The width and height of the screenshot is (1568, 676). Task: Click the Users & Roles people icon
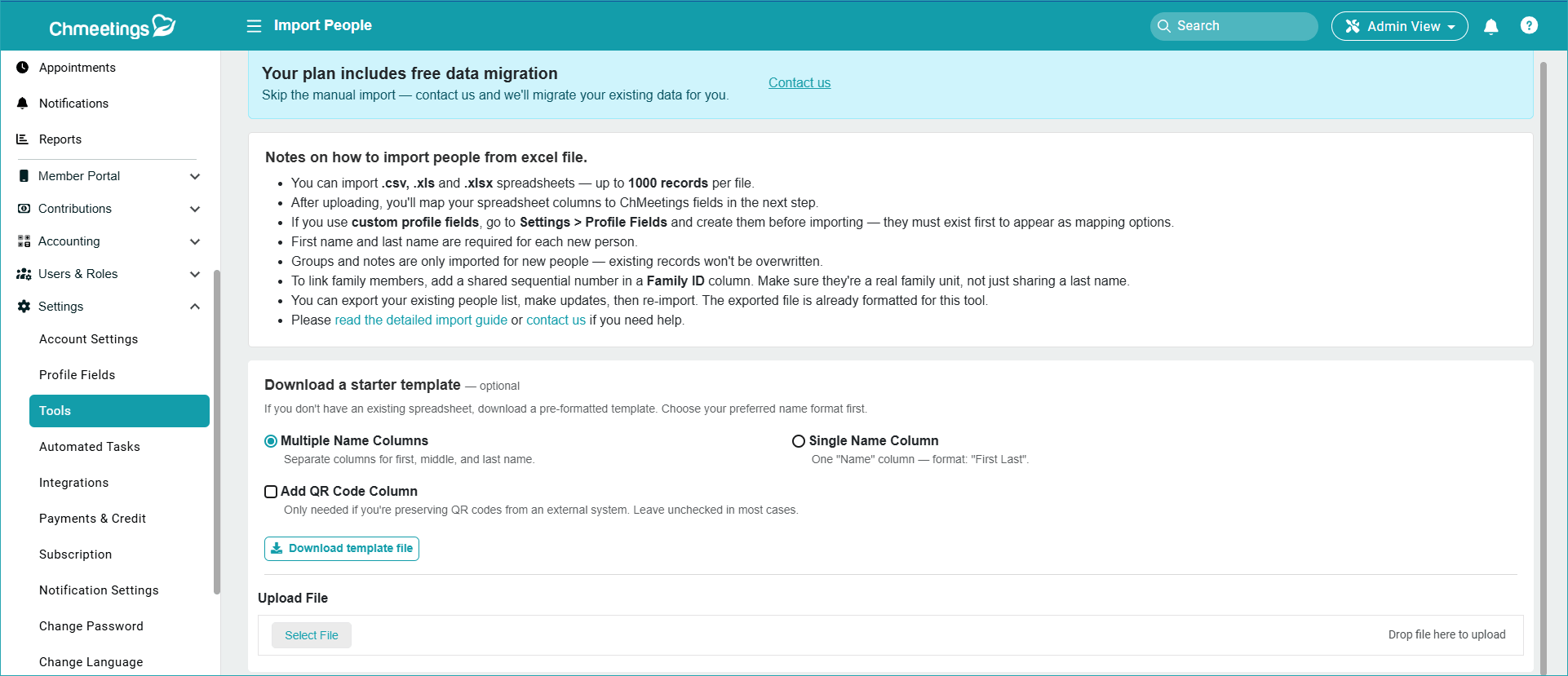(24, 274)
